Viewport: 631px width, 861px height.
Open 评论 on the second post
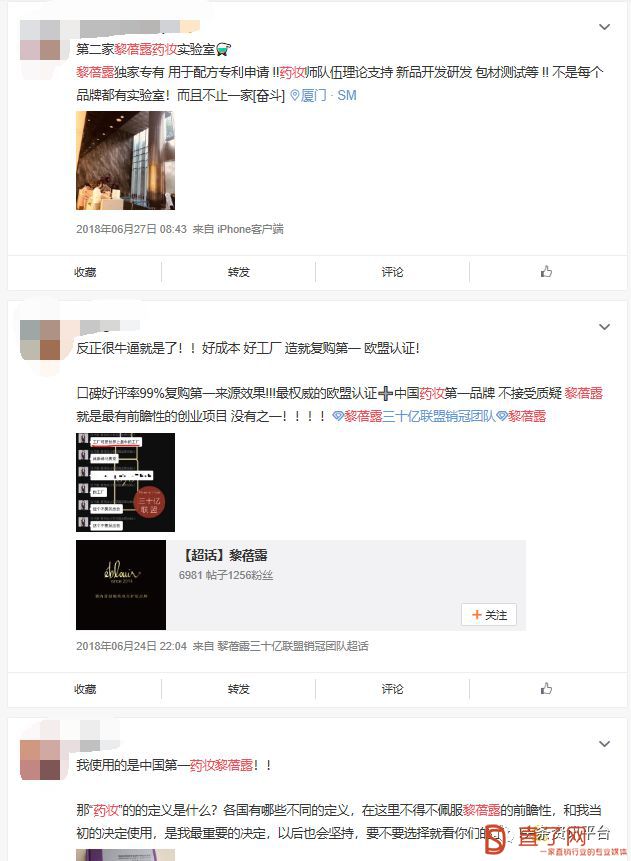pyautogui.click(x=392, y=689)
